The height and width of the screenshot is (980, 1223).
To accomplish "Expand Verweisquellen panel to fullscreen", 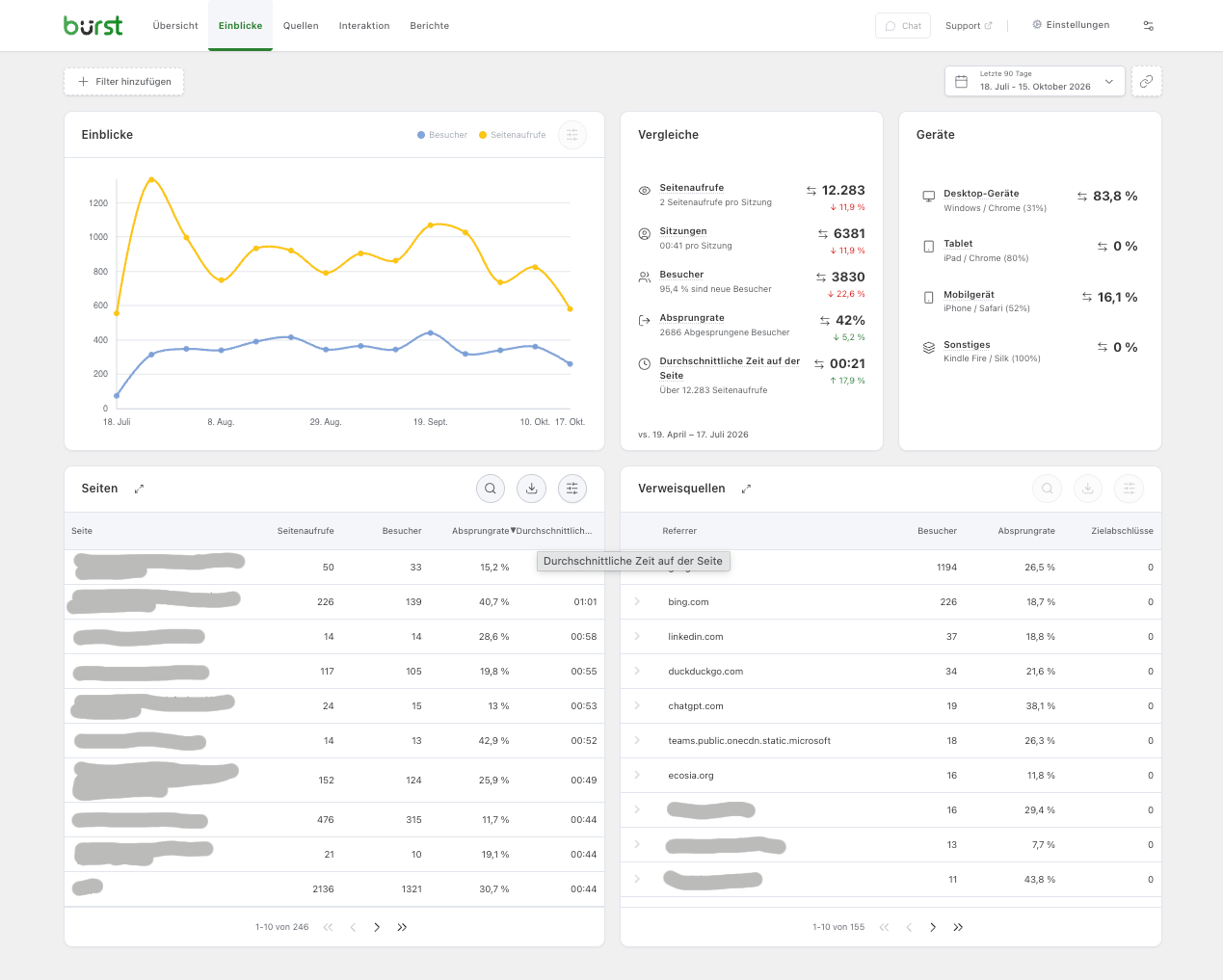I will coord(746,489).
